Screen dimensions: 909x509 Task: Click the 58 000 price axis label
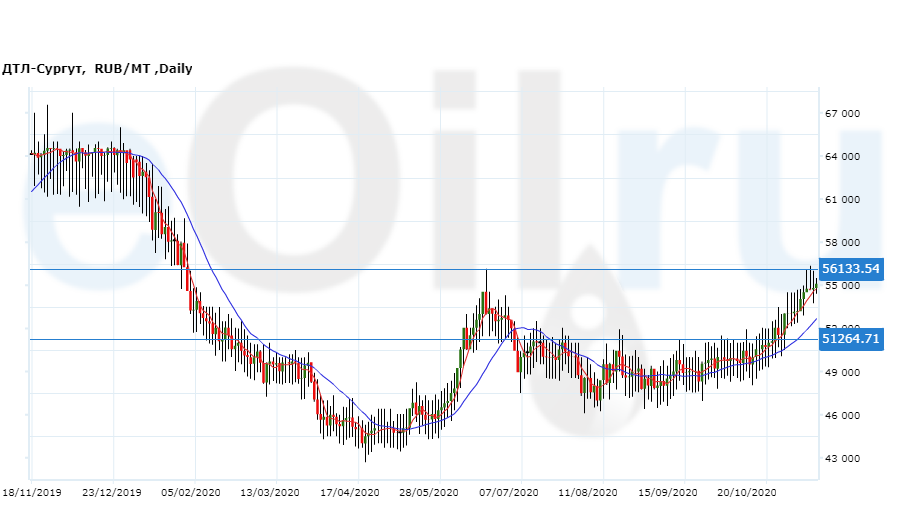pyautogui.click(x=842, y=243)
